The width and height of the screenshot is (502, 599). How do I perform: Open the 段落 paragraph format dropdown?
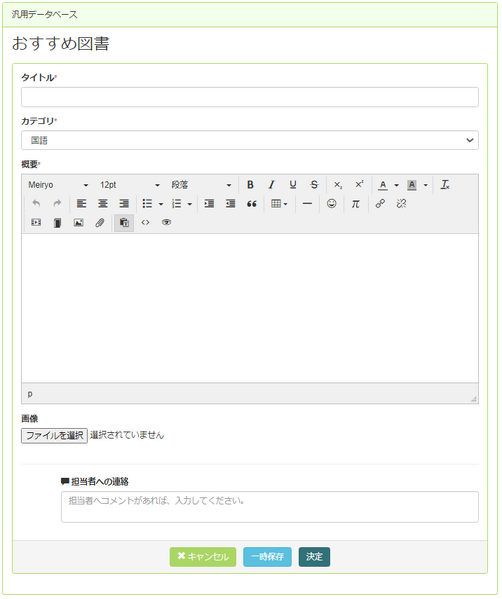click(201, 185)
